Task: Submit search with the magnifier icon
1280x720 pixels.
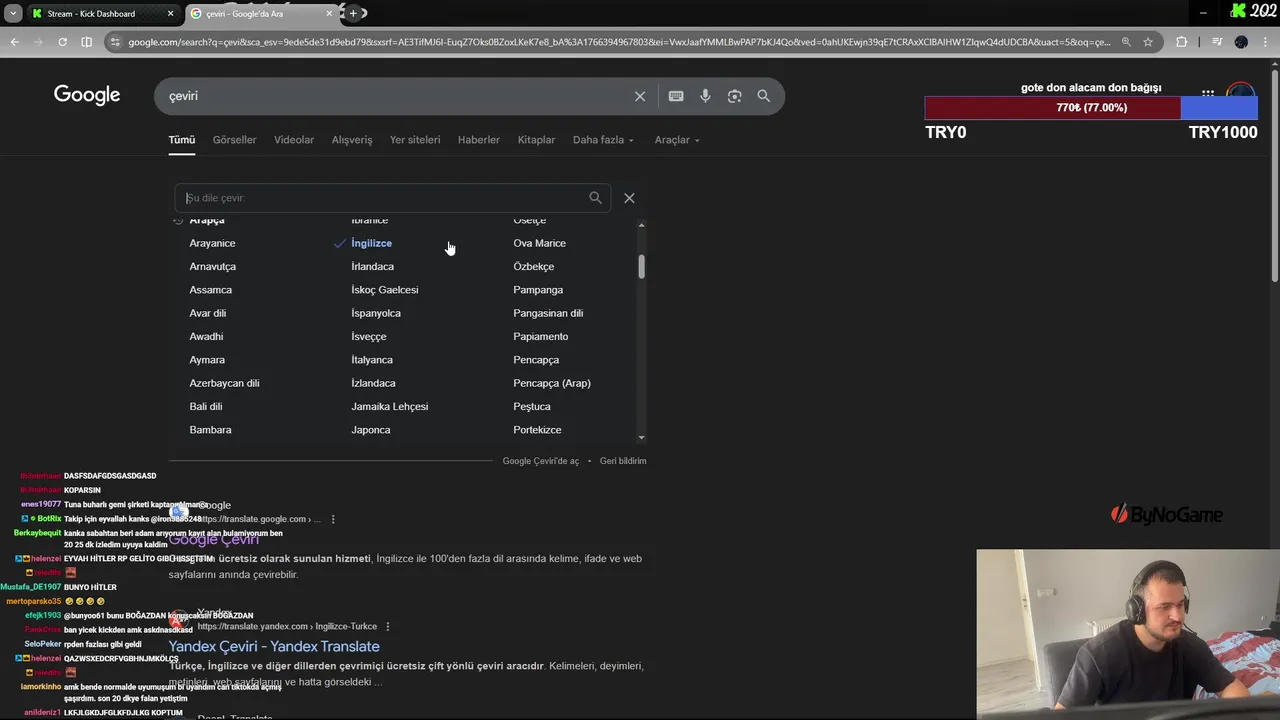Action: [764, 96]
